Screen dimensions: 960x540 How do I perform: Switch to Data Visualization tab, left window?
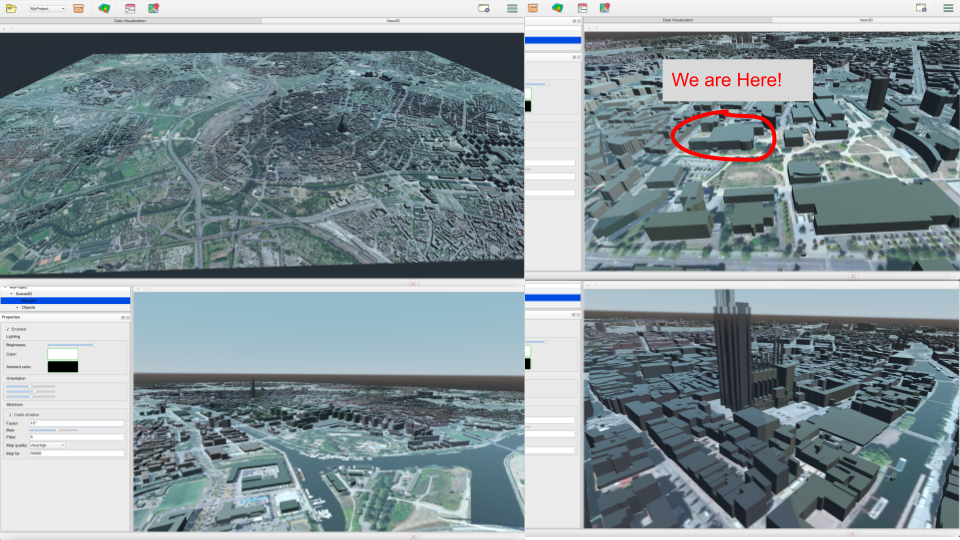tap(130, 21)
